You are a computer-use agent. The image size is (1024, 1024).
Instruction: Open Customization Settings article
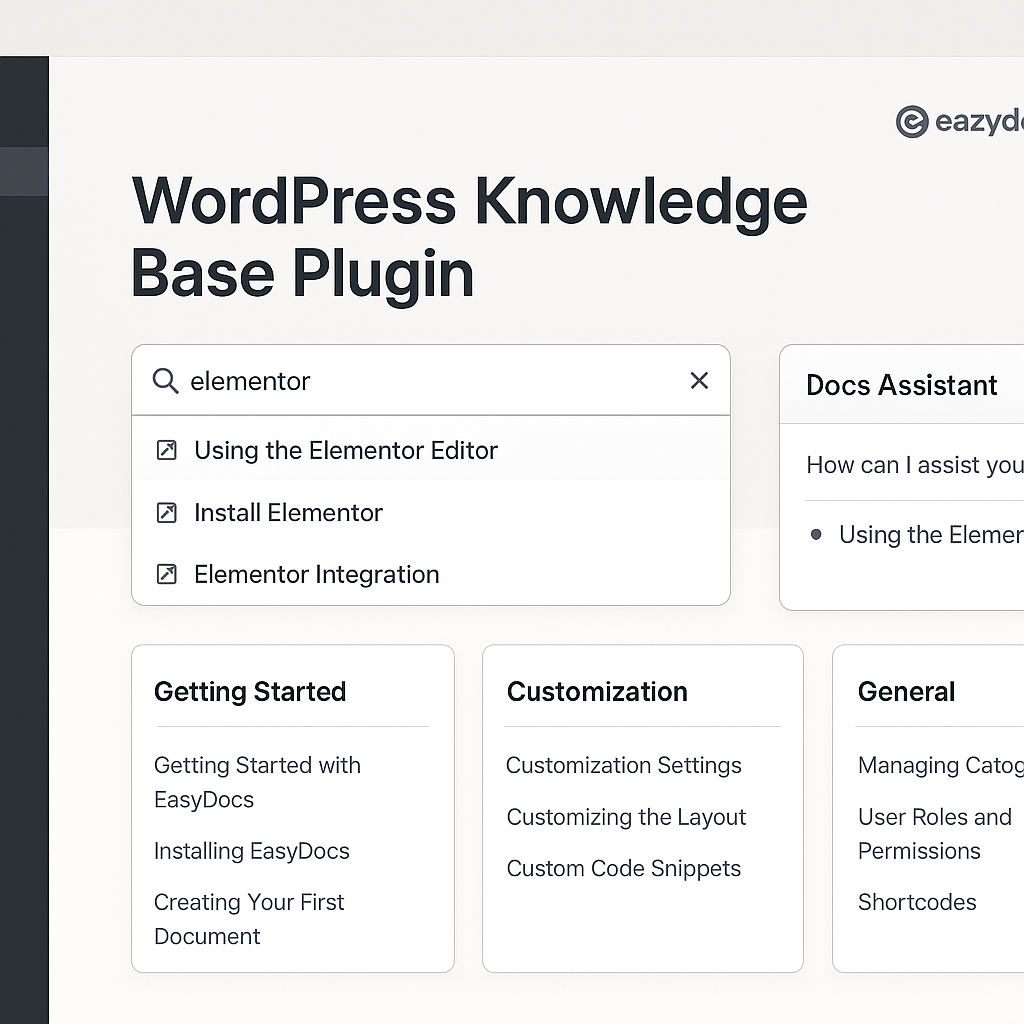click(x=624, y=765)
